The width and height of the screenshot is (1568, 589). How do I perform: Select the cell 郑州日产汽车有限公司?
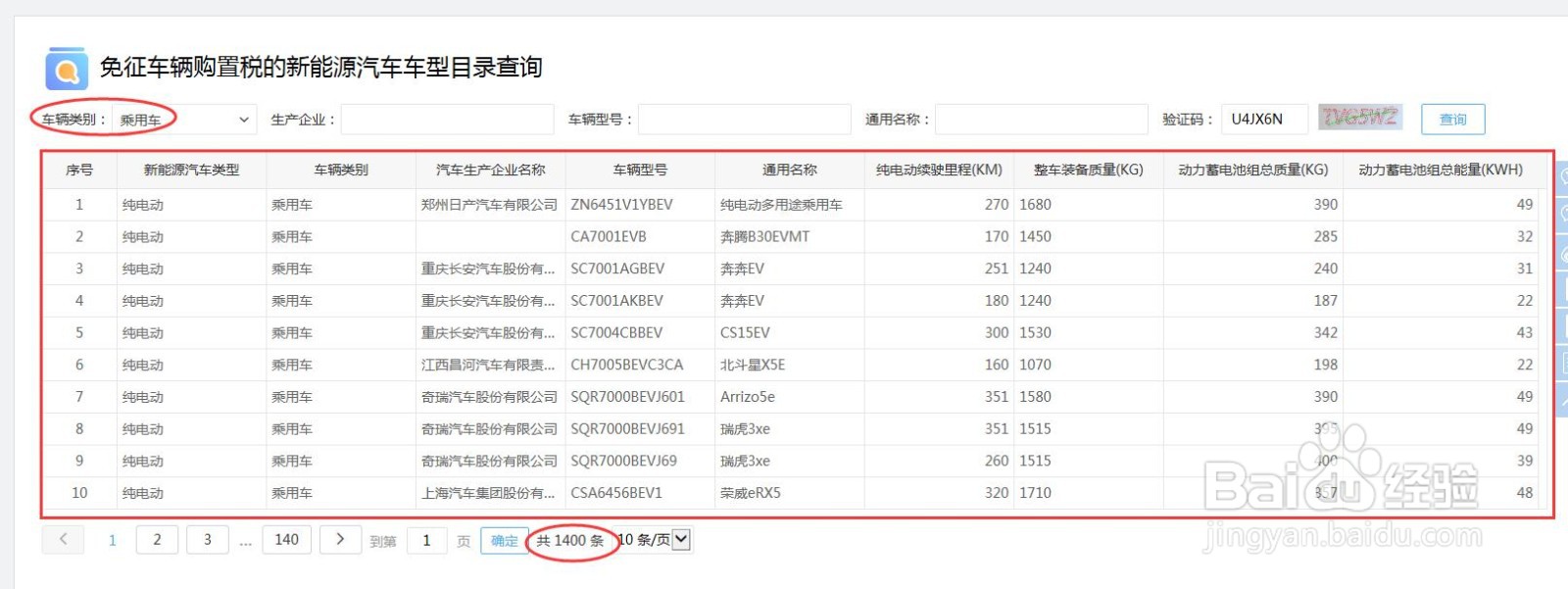(489, 205)
